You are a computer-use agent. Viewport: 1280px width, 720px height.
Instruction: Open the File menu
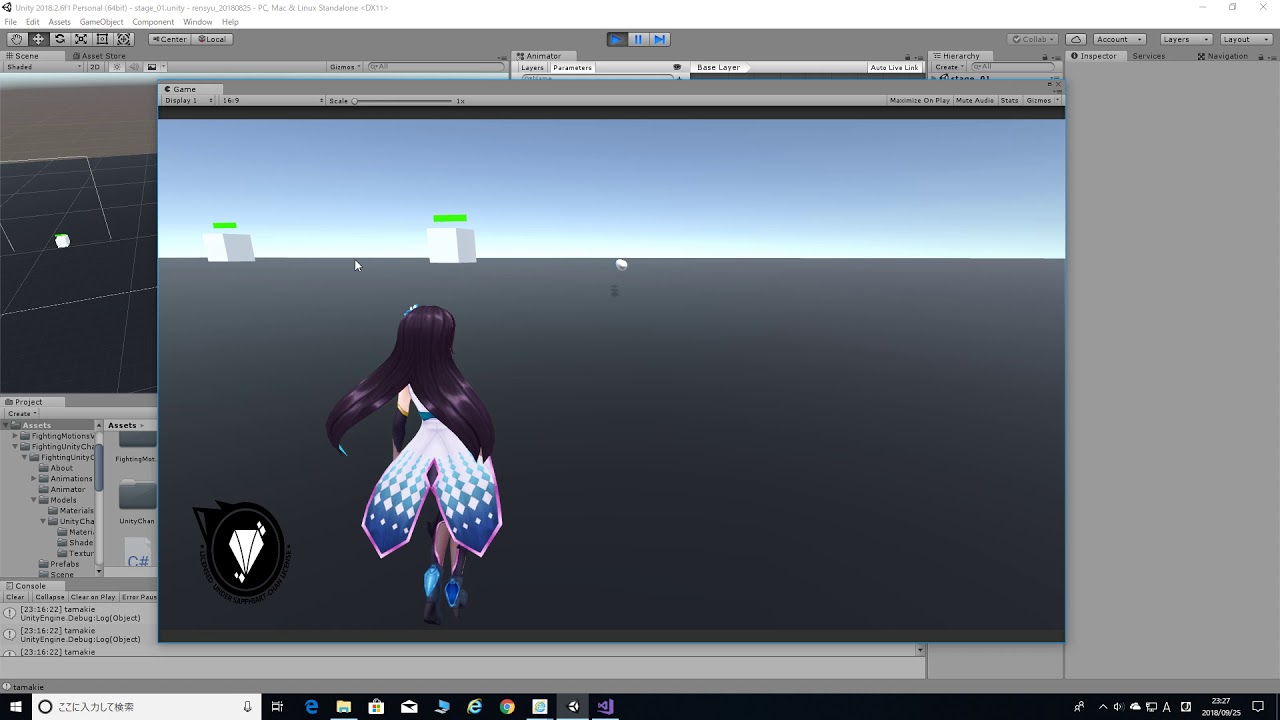[10, 22]
